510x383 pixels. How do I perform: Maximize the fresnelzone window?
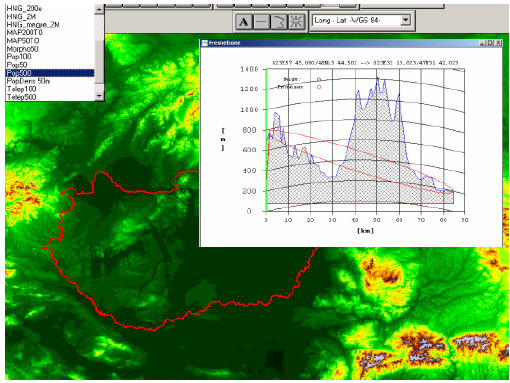(490, 43)
